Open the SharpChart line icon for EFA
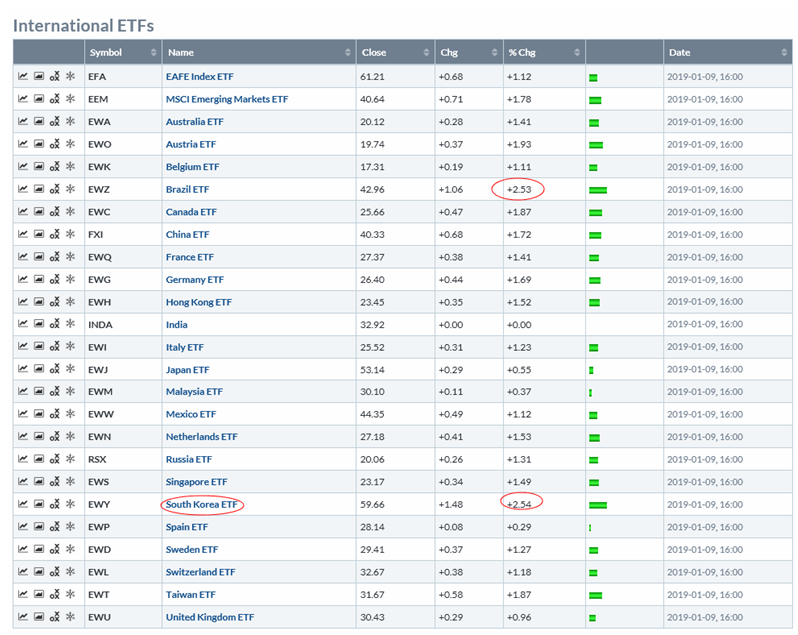This screenshot has width=798, height=635. pyautogui.click(x=22, y=76)
